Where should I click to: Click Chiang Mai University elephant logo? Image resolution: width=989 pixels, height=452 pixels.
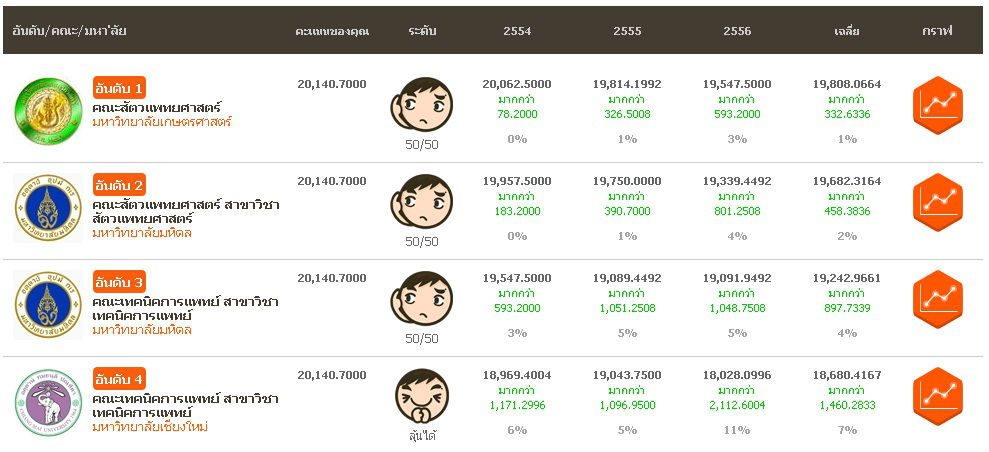(47, 401)
